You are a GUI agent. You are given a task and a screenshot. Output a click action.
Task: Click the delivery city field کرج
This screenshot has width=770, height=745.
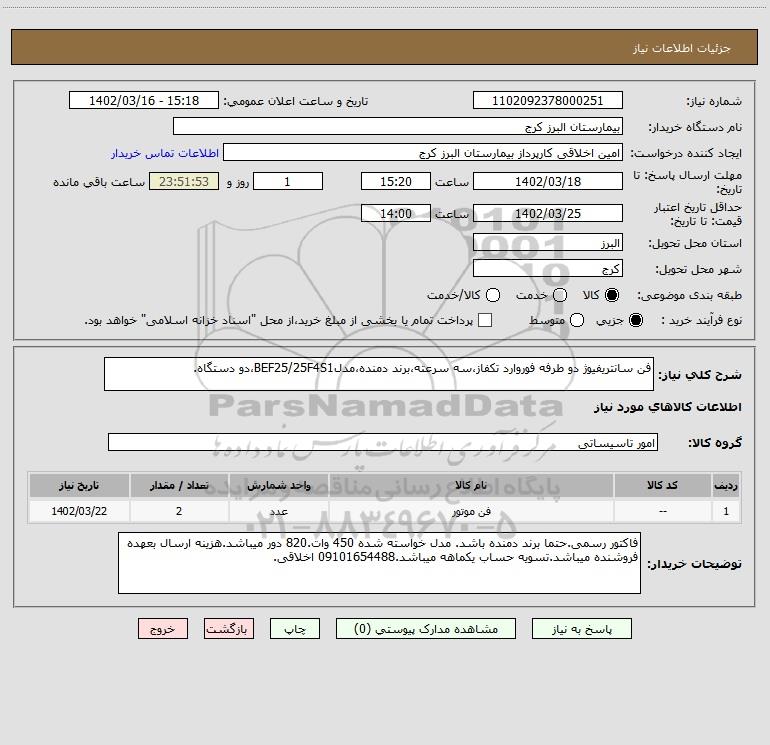click(x=548, y=269)
